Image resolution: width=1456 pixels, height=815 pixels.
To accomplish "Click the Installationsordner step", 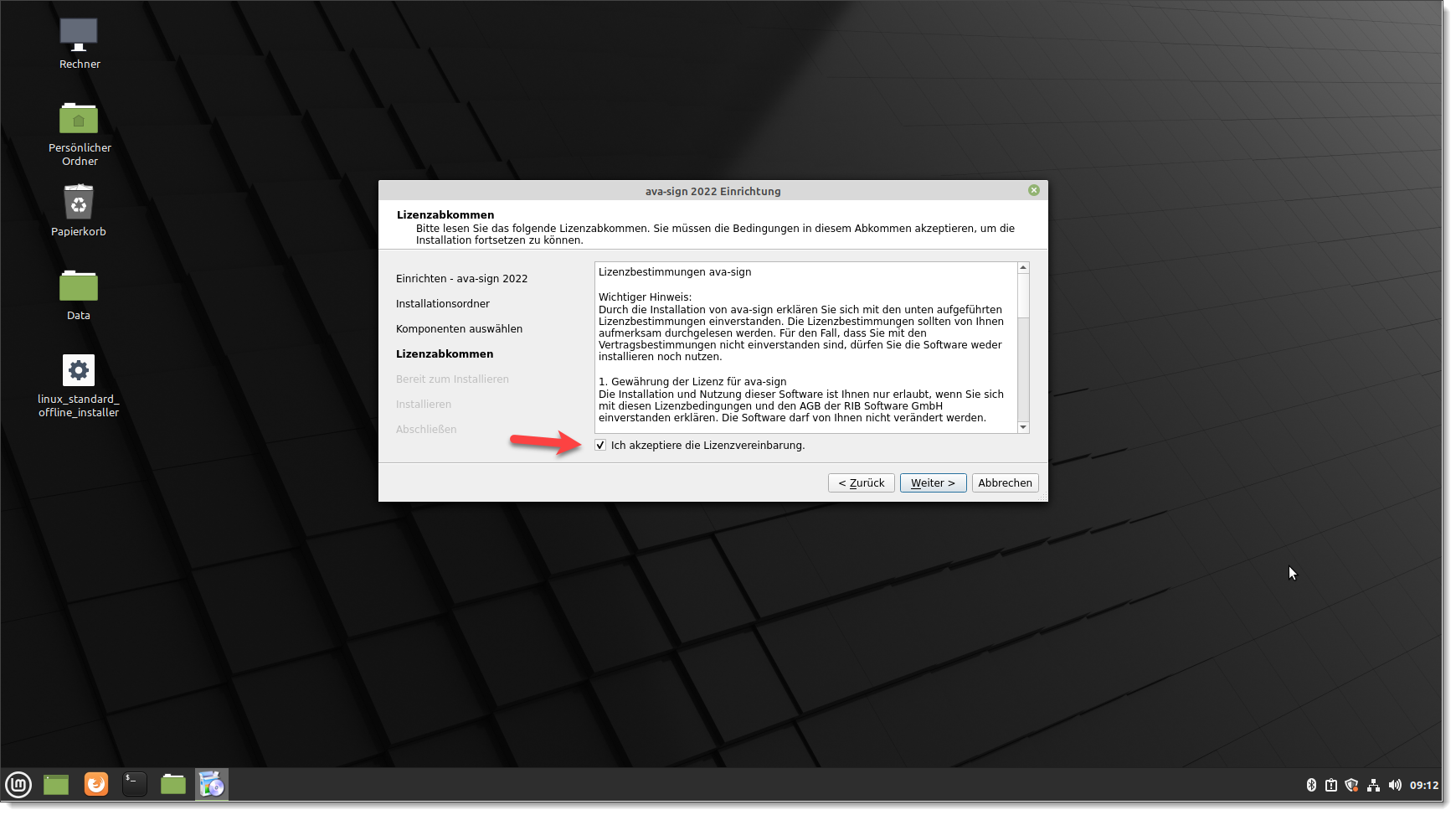I will click(x=442, y=304).
